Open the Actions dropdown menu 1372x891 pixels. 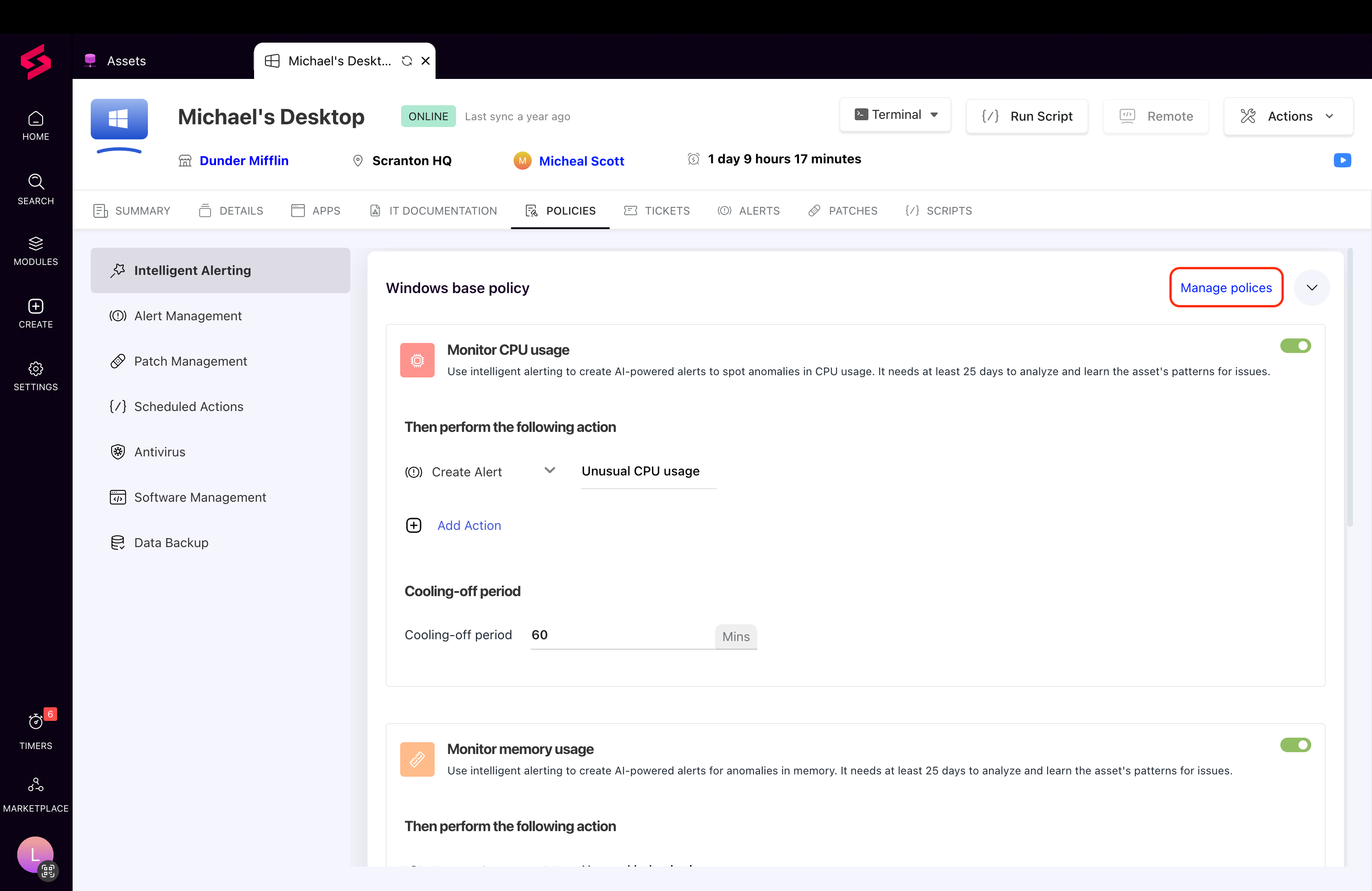1288,117
